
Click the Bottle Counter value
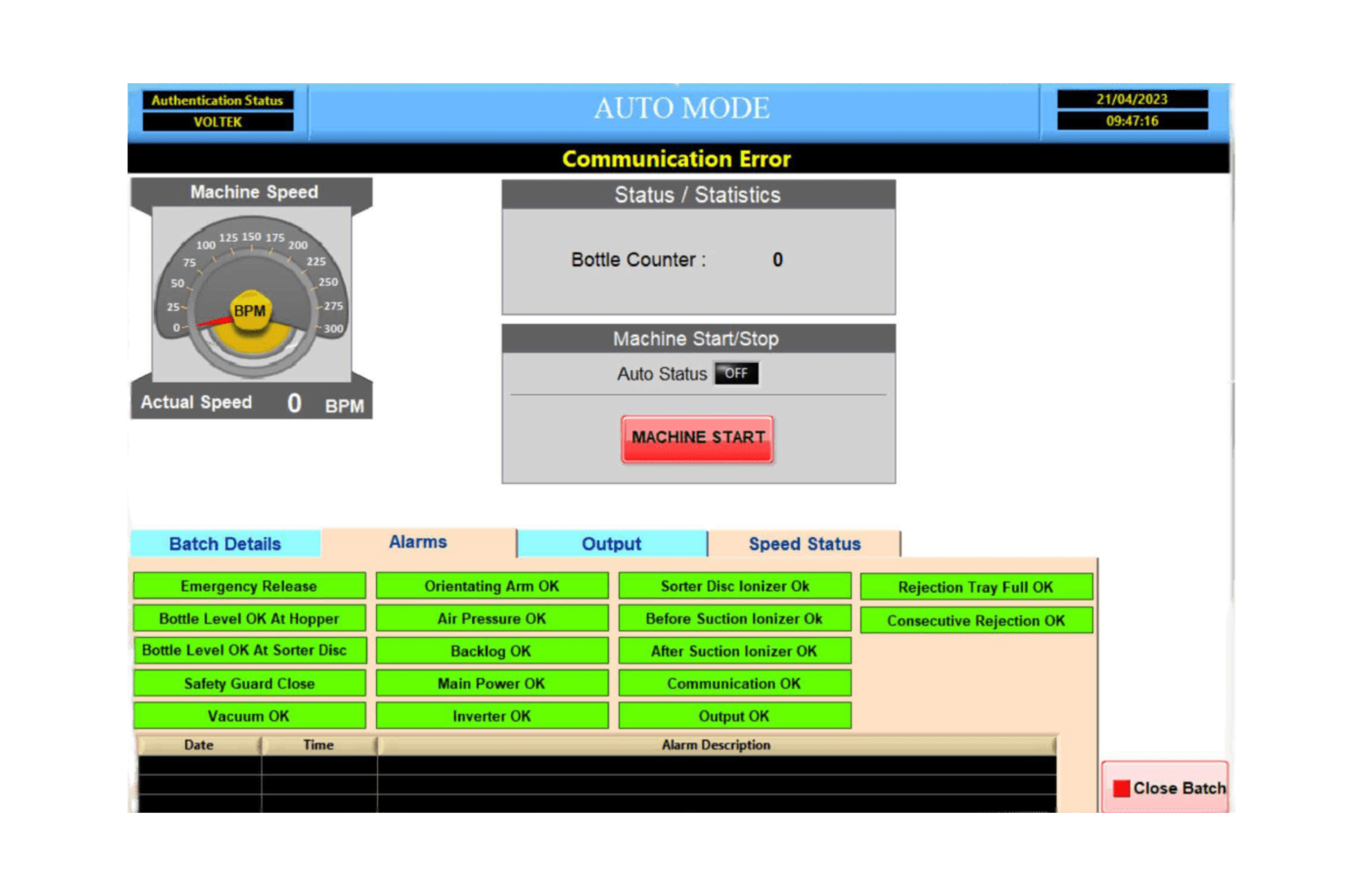pos(777,259)
